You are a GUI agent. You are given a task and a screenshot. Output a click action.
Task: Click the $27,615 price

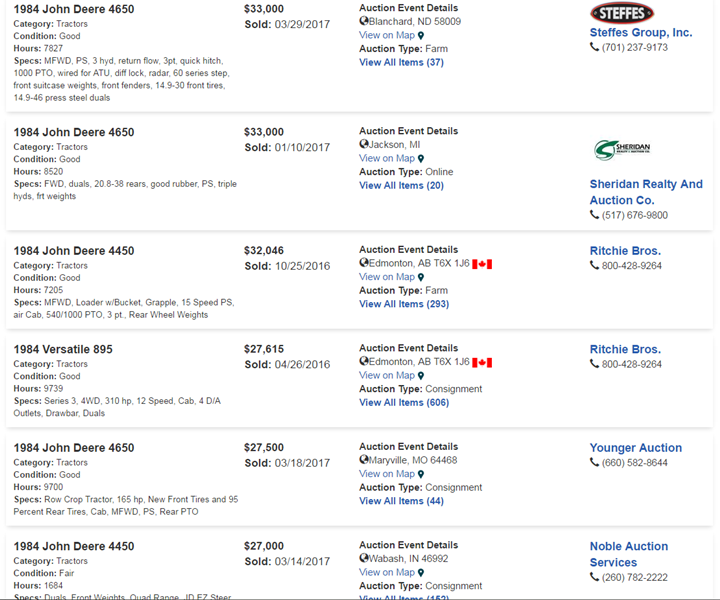(264, 349)
